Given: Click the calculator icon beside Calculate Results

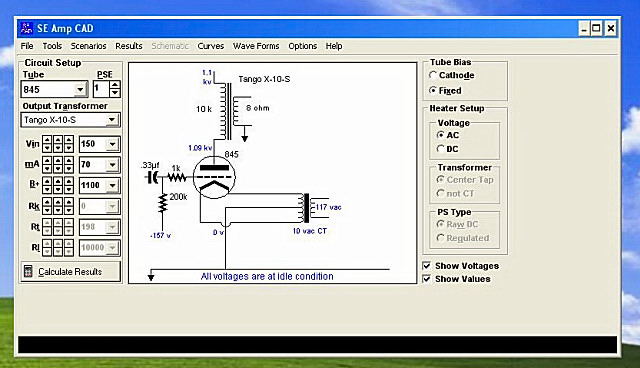Looking at the screenshot, I should click(x=28, y=271).
